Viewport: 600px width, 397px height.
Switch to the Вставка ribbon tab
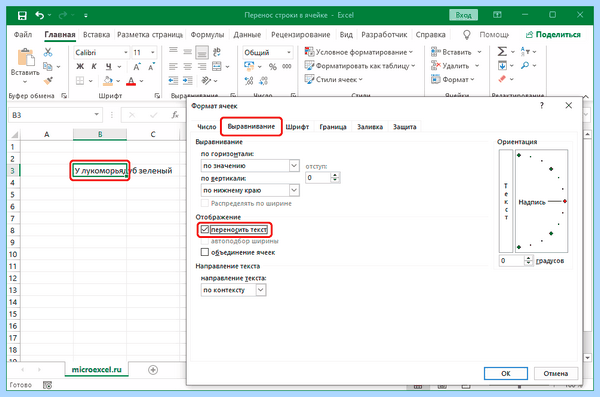96,34
